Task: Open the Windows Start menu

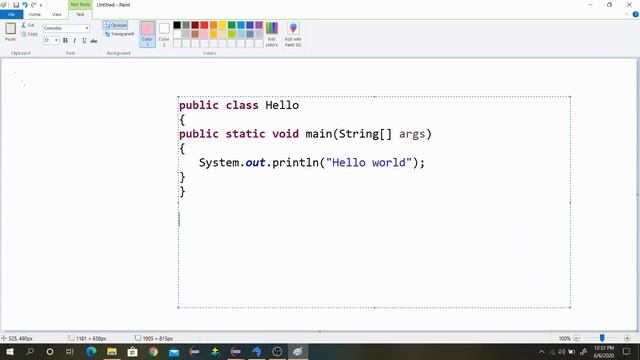Action: 10,351
